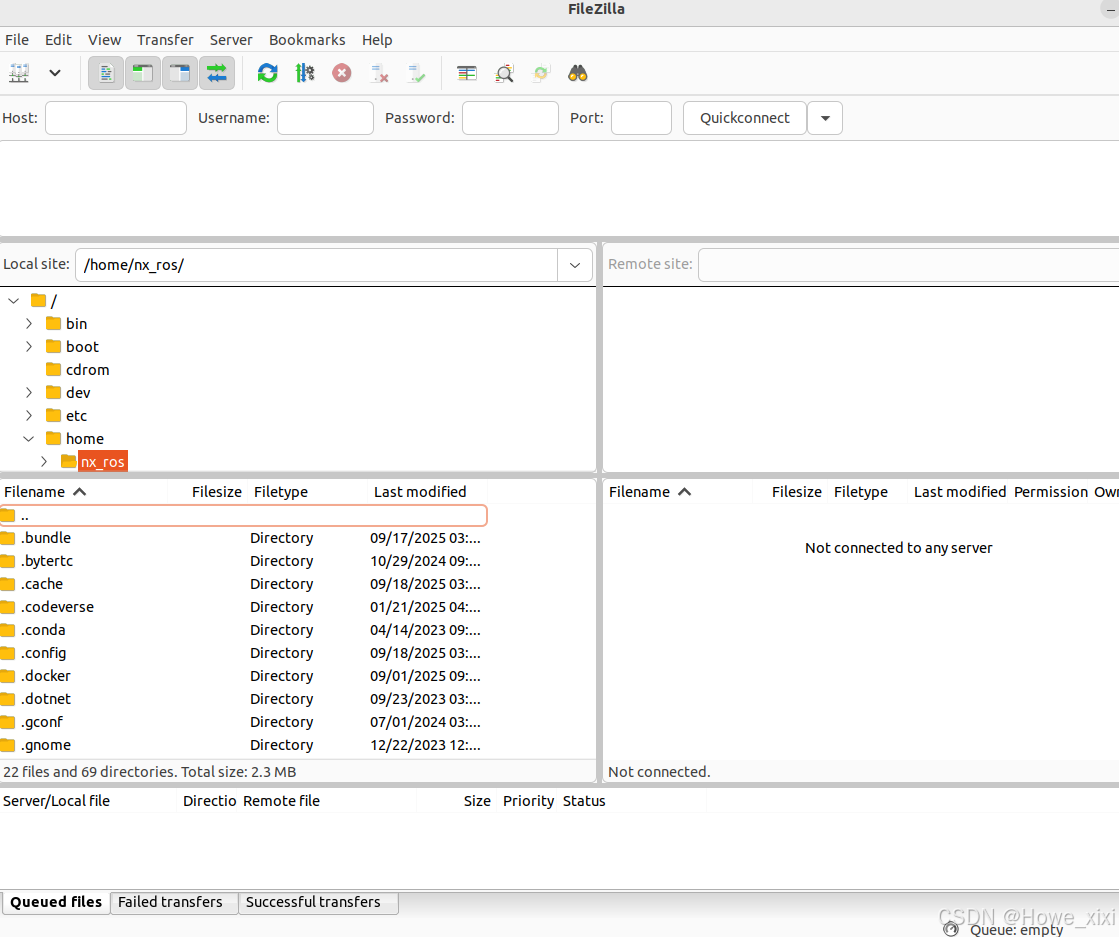This screenshot has width=1119, height=937.
Task: Open the Server menu
Action: tap(231, 40)
